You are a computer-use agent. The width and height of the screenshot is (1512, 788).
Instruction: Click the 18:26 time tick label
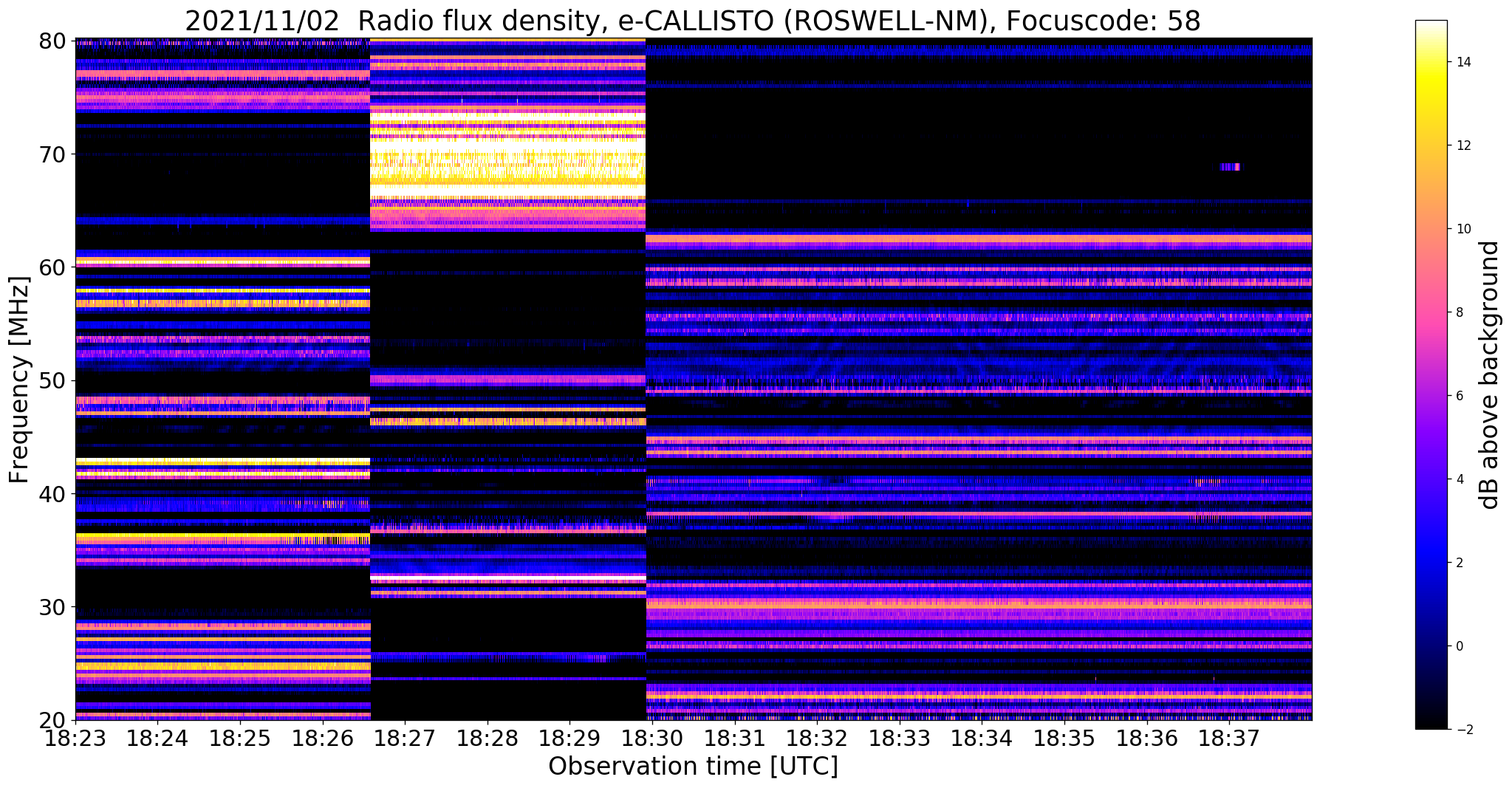pos(323,738)
